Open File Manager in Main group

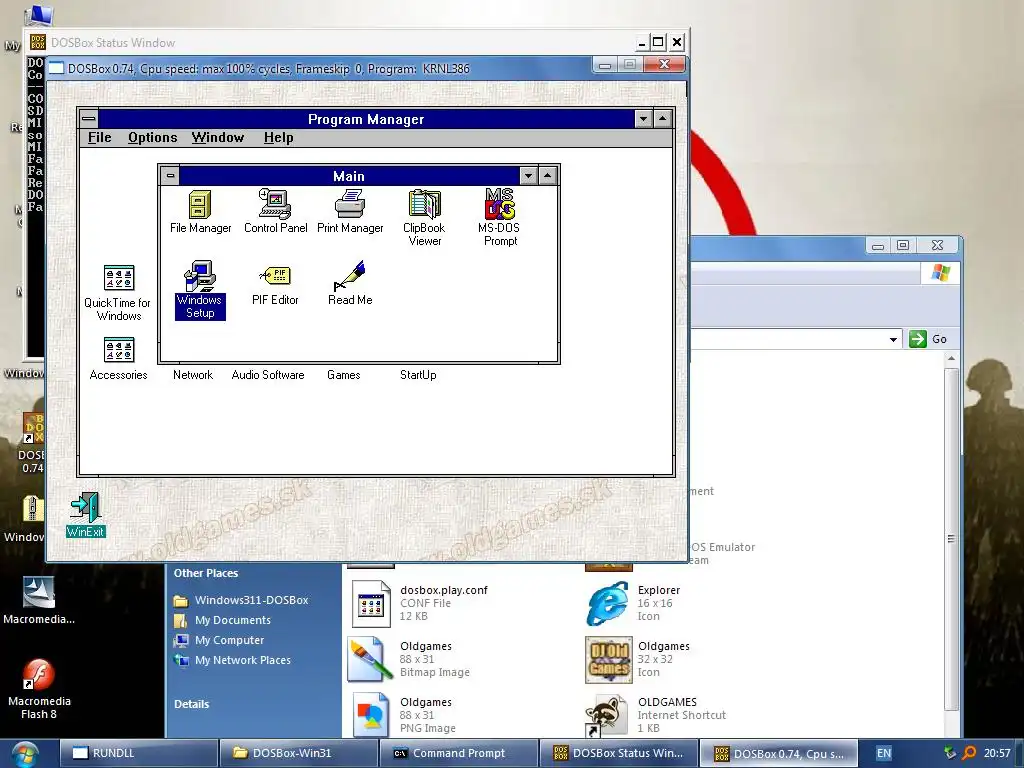point(200,211)
